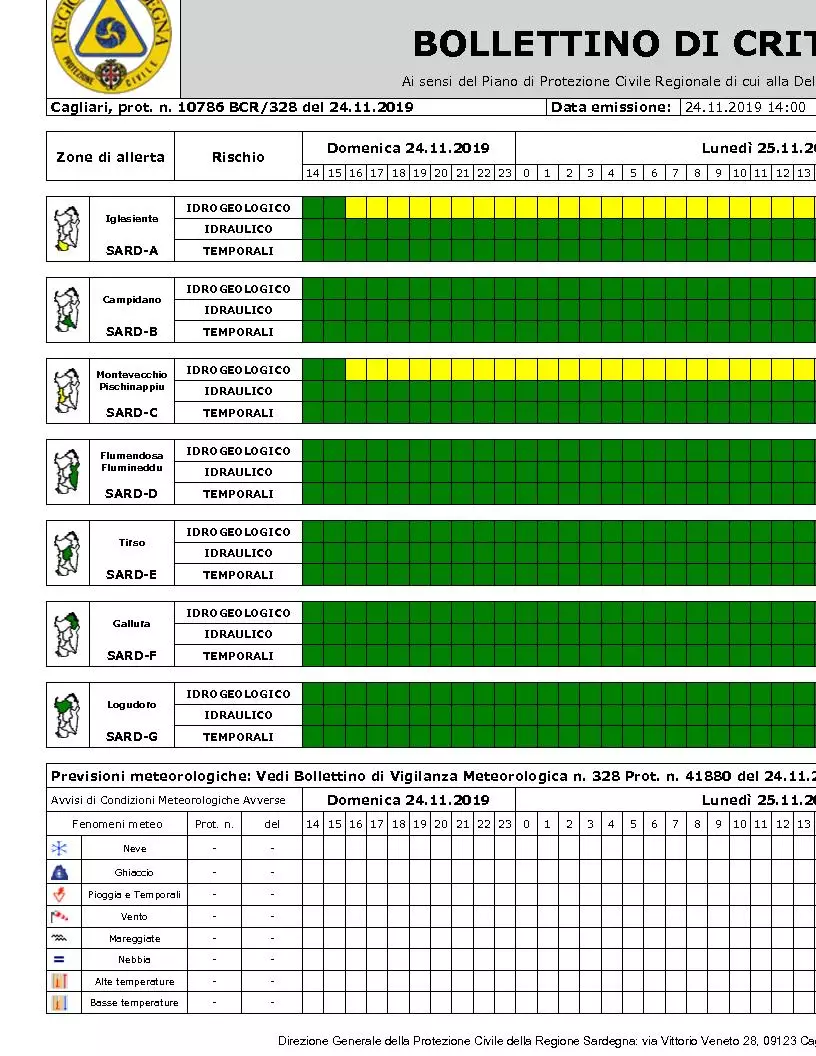Click the Neve snowflake icon

(x=59, y=848)
